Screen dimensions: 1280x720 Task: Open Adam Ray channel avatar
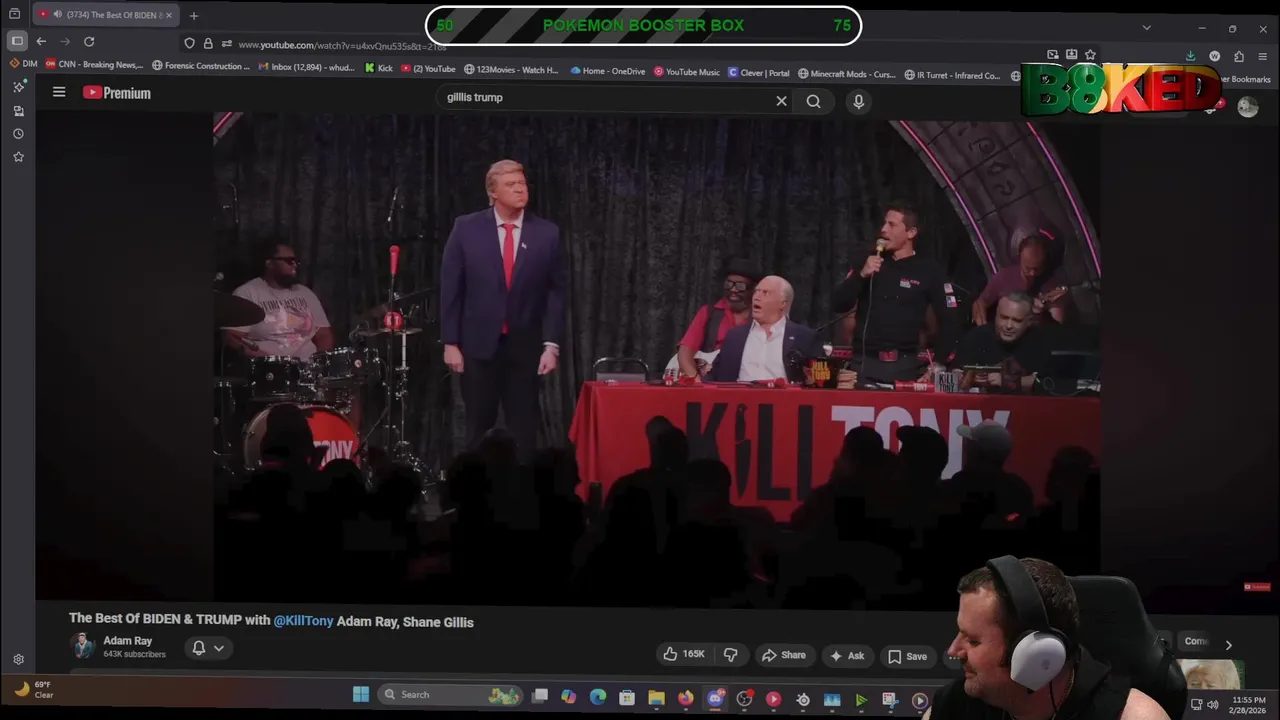tap(83, 646)
